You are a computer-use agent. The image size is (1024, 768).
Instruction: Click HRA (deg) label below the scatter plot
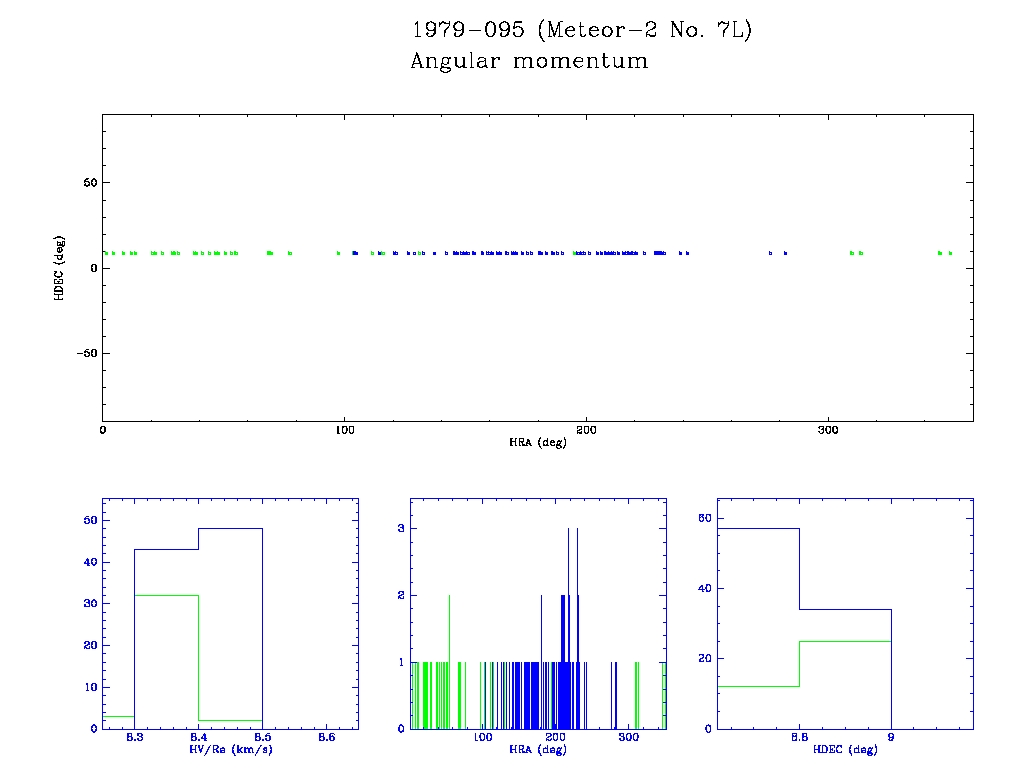click(x=537, y=442)
